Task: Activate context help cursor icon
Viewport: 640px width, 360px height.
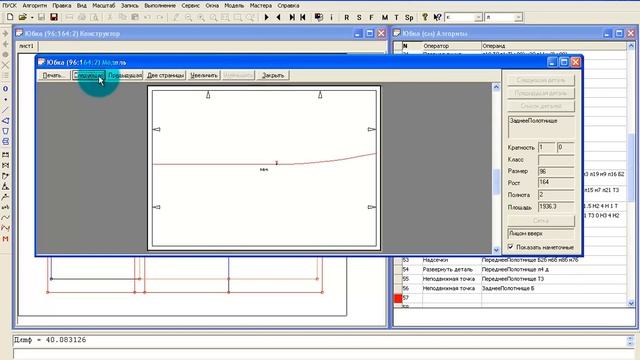Action: click(437, 17)
